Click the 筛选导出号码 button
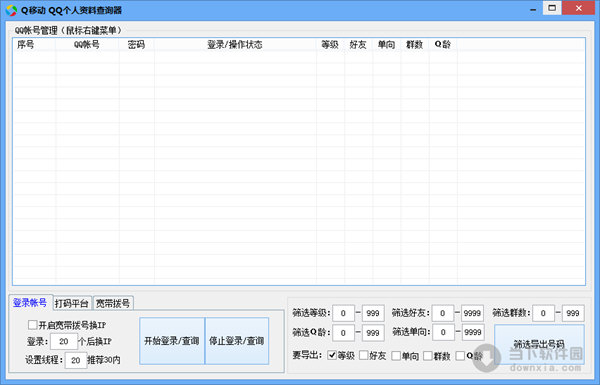Image resolution: width=600 pixels, height=385 pixels. click(539, 344)
